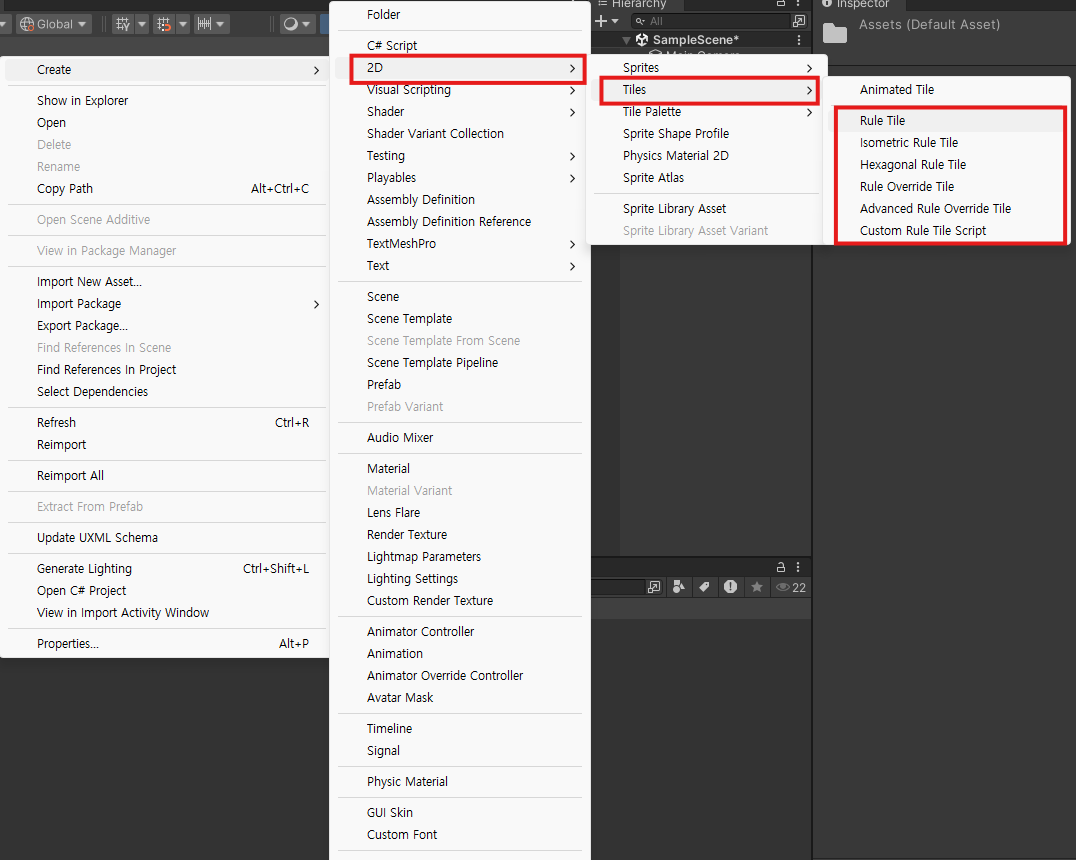Viewport: 1076px width, 860px height.
Task: Open Project panel three-dot menu
Action: pos(798,568)
